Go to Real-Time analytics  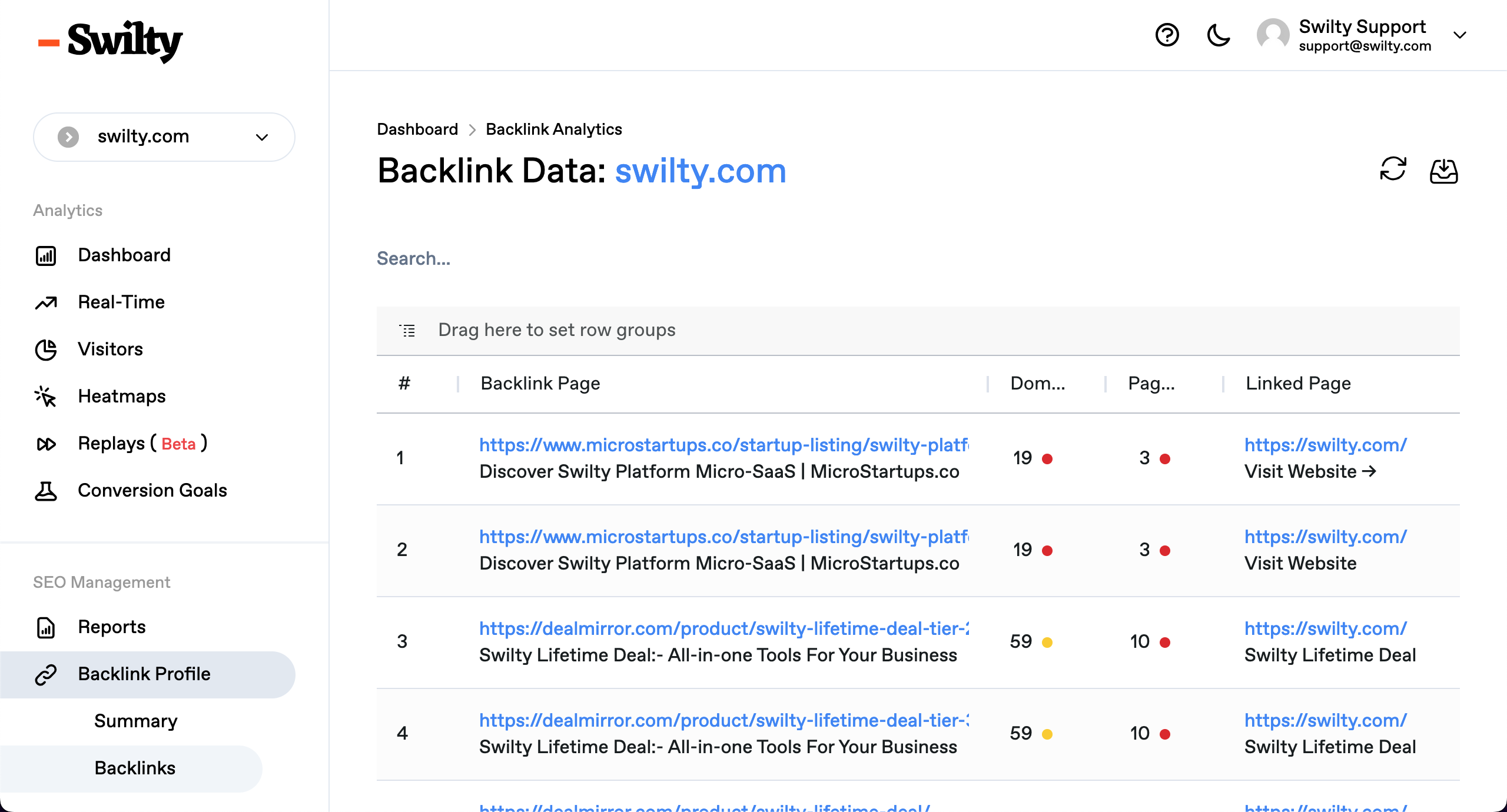(121, 302)
